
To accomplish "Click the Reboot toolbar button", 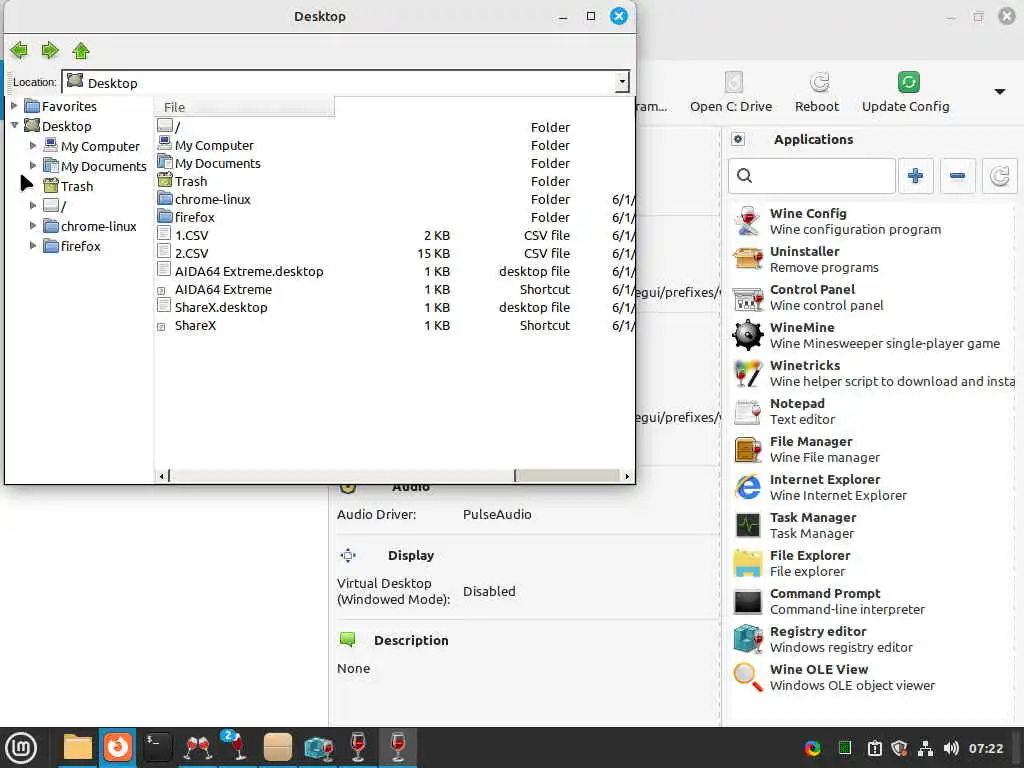I will (816, 91).
